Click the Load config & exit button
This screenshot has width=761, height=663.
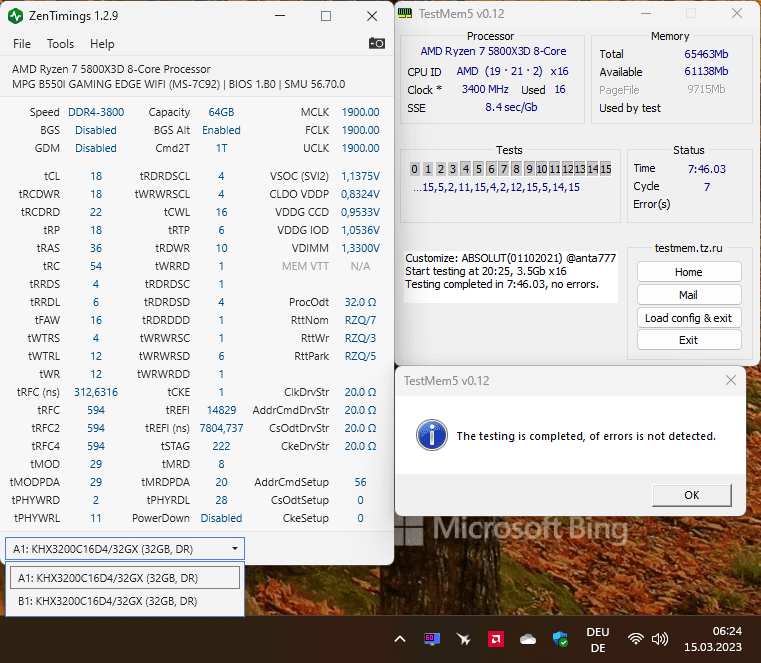click(688, 318)
